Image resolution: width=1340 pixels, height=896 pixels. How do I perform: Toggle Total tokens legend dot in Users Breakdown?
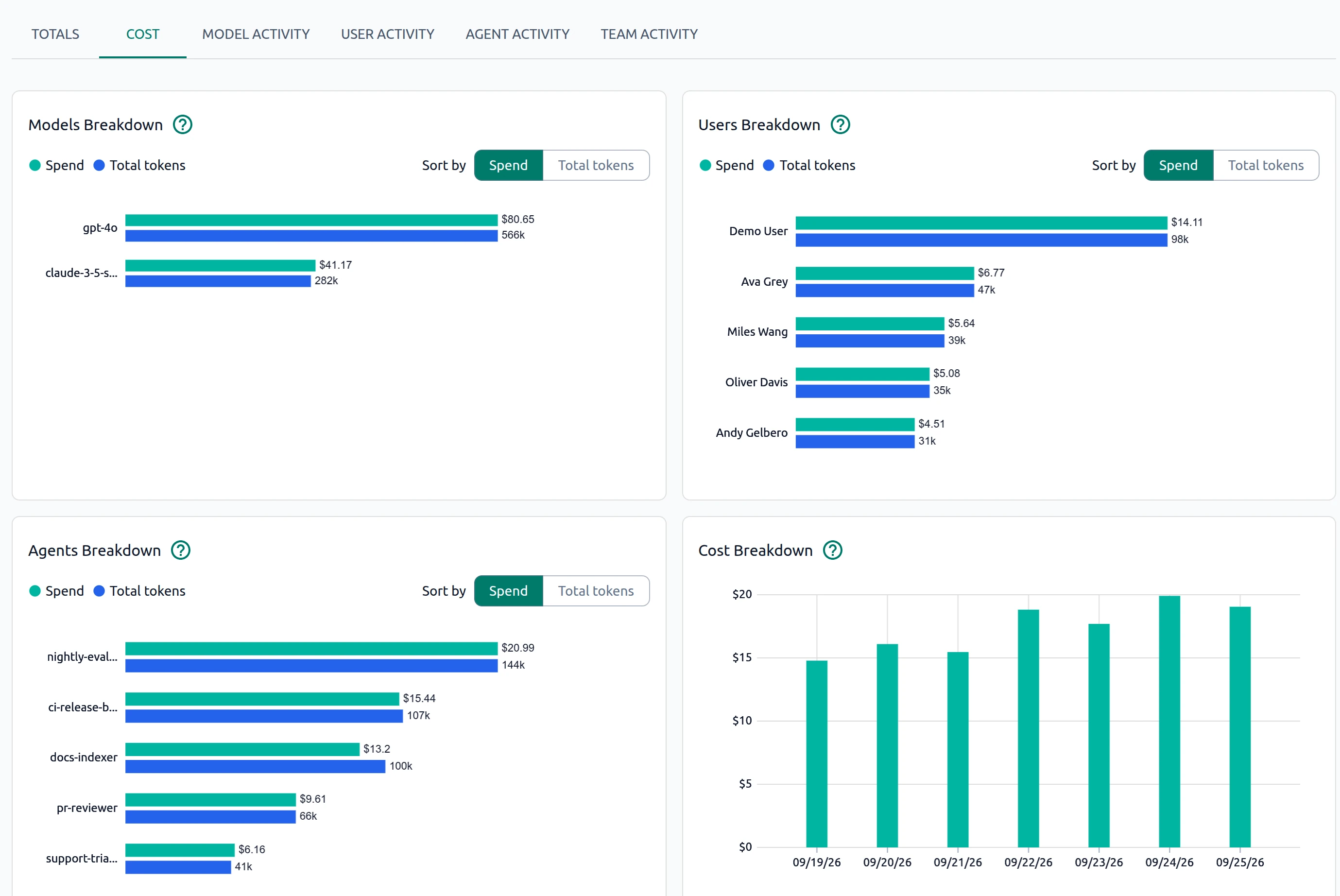coord(769,165)
